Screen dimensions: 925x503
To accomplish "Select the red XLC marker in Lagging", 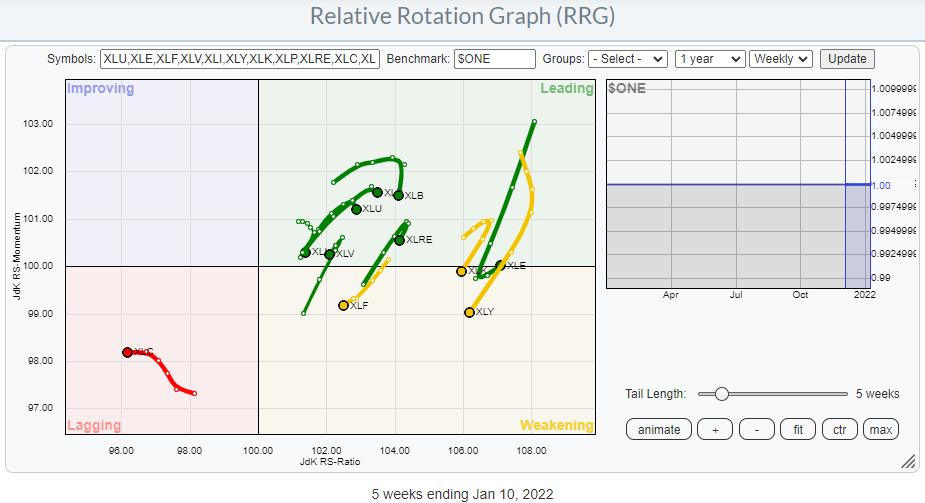I will pos(127,352).
